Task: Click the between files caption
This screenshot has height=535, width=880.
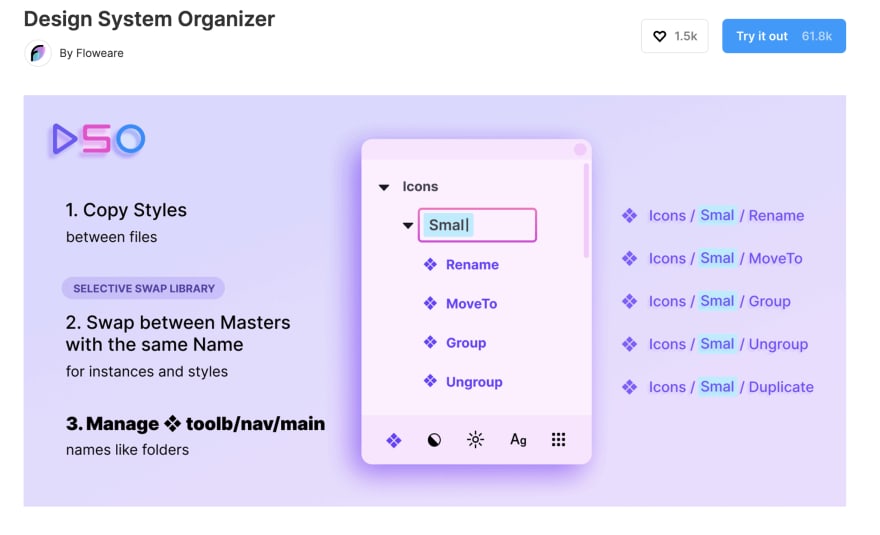Action: coord(111,237)
